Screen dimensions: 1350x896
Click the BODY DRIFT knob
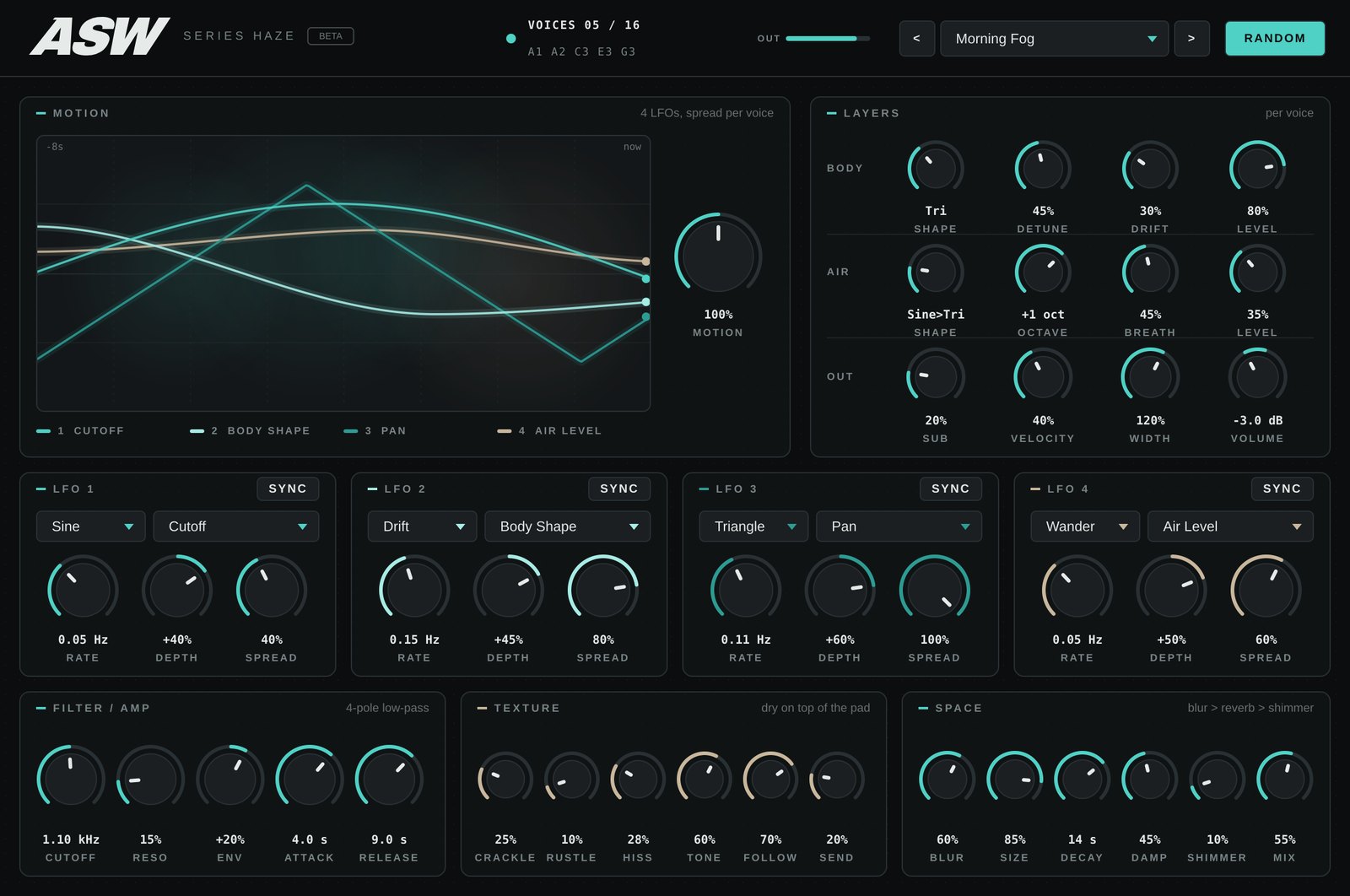(1150, 168)
